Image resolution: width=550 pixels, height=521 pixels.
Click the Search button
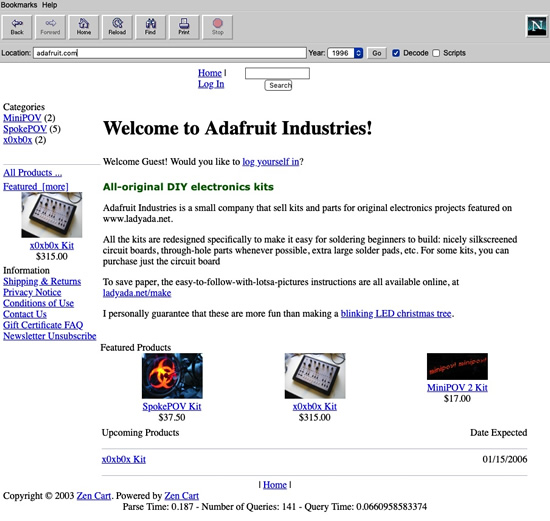point(278,85)
